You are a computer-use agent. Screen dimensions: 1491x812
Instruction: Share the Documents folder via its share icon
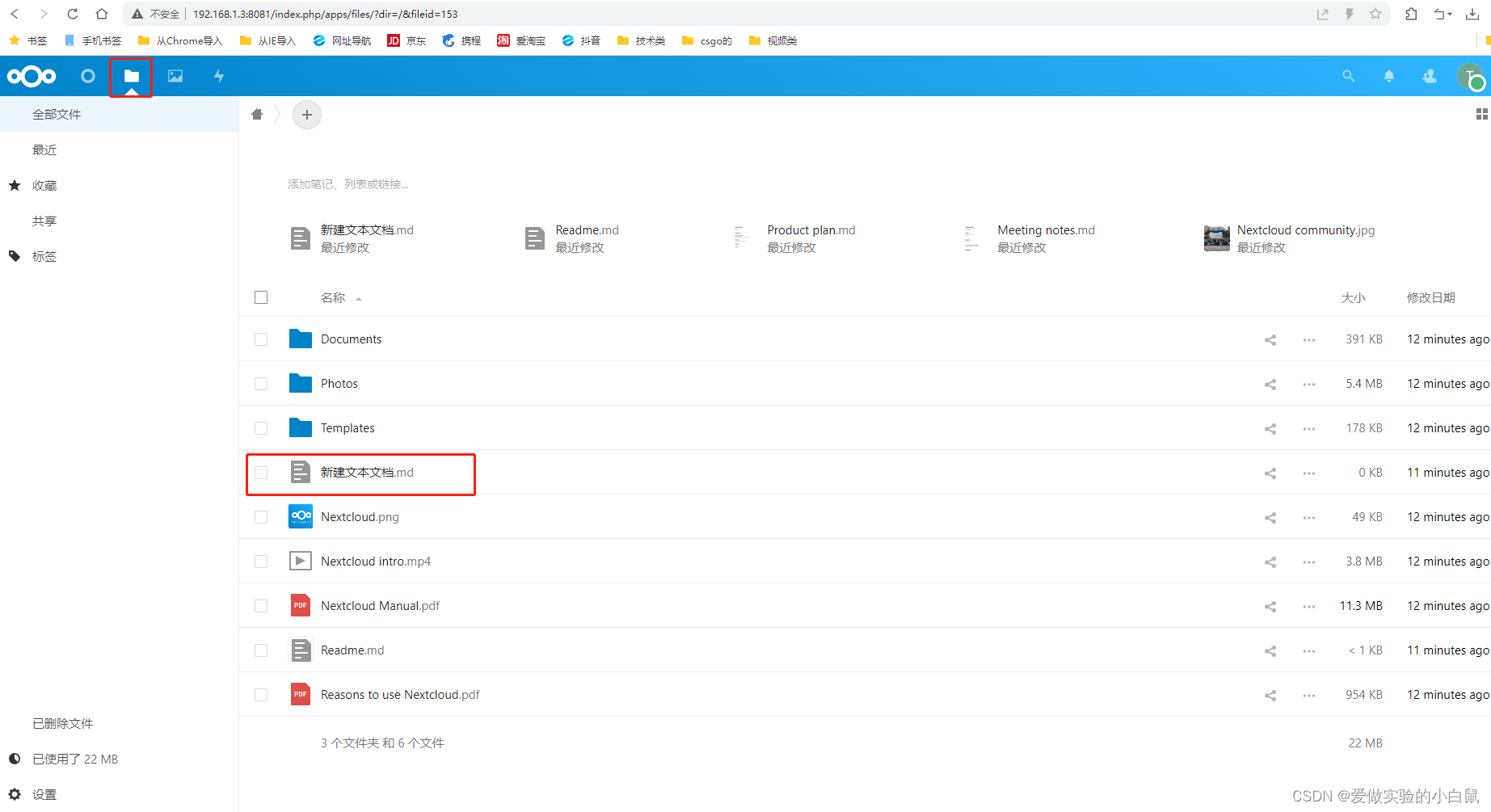click(x=1270, y=340)
